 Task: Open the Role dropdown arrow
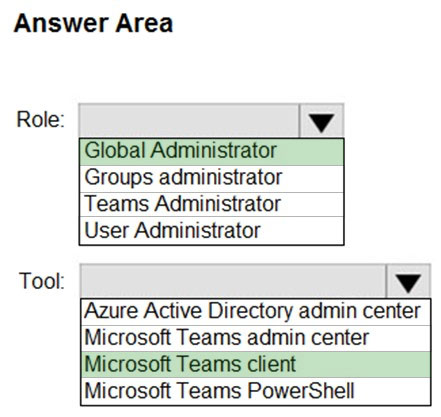pos(321,121)
